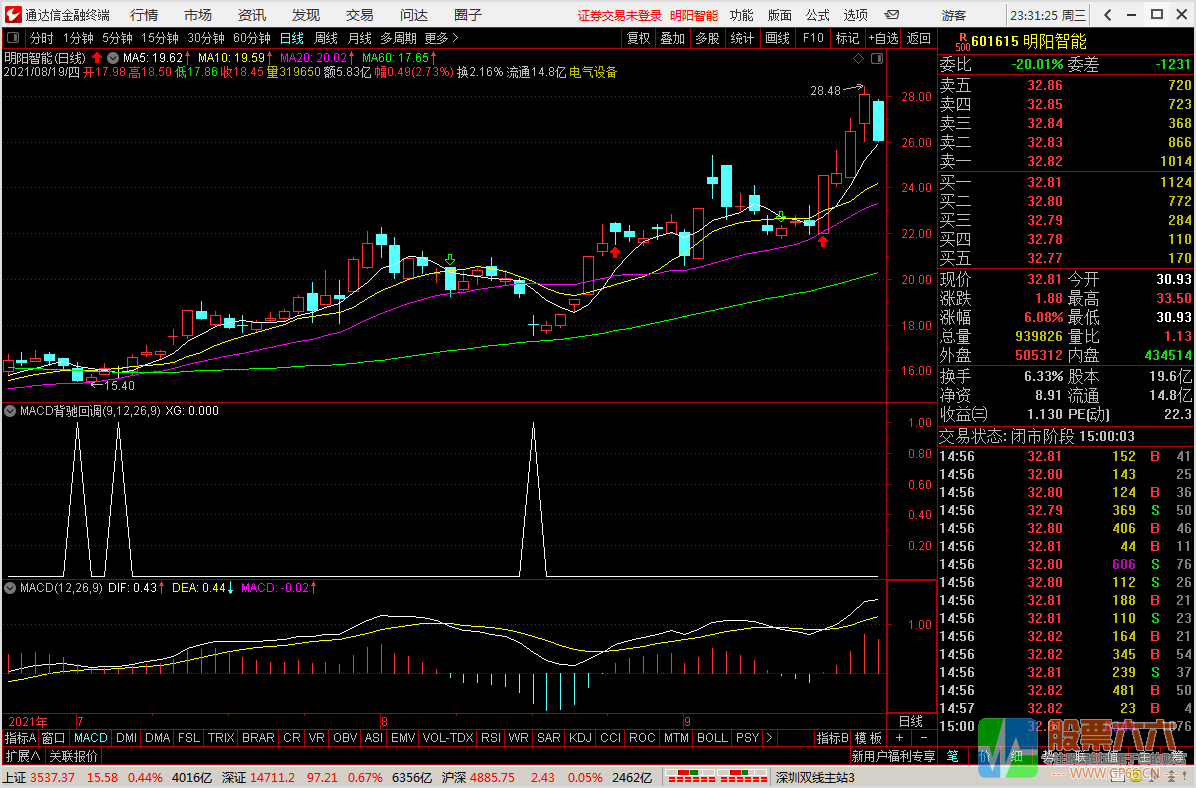This screenshot has width=1196, height=788.
Task: Click the 返回 return button
Action: pyautogui.click(x=918, y=37)
